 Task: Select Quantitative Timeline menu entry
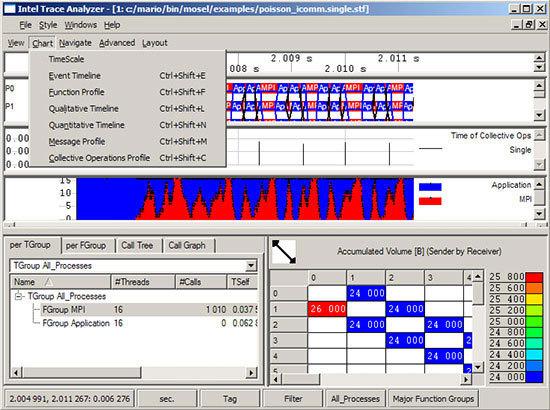(x=128, y=125)
